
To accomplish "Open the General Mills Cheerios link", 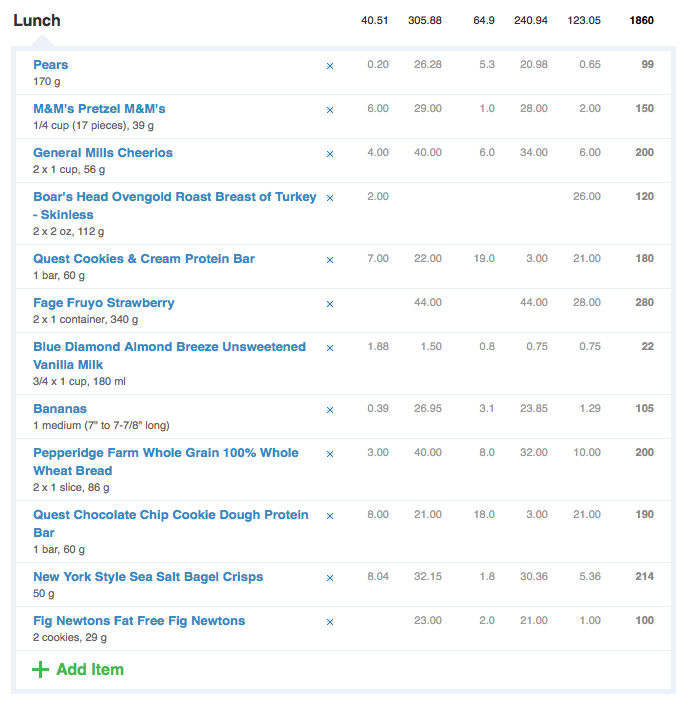I will 102,153.
